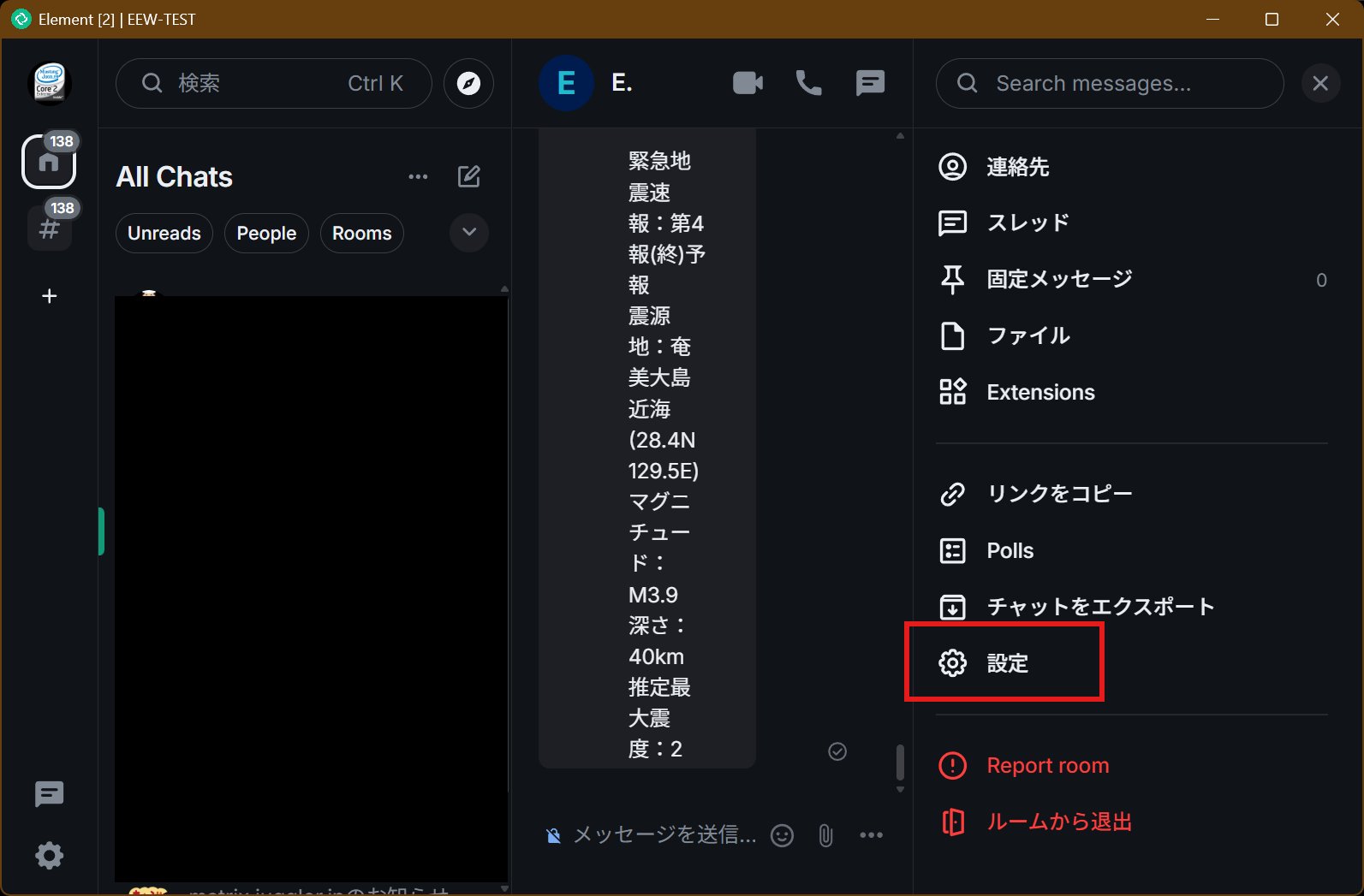Open Polls history
Screen dimensions: 1364x896
[1131, 550]
